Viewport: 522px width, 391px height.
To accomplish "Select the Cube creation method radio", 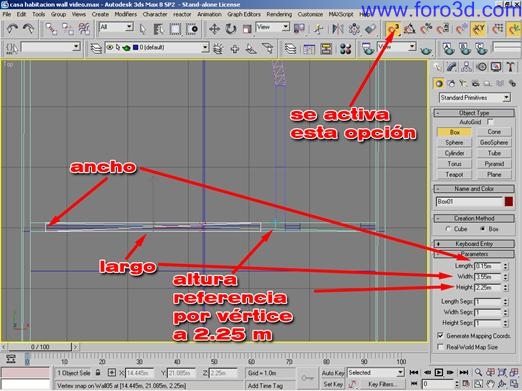I will pyautogui.click(x=448, y=229).
